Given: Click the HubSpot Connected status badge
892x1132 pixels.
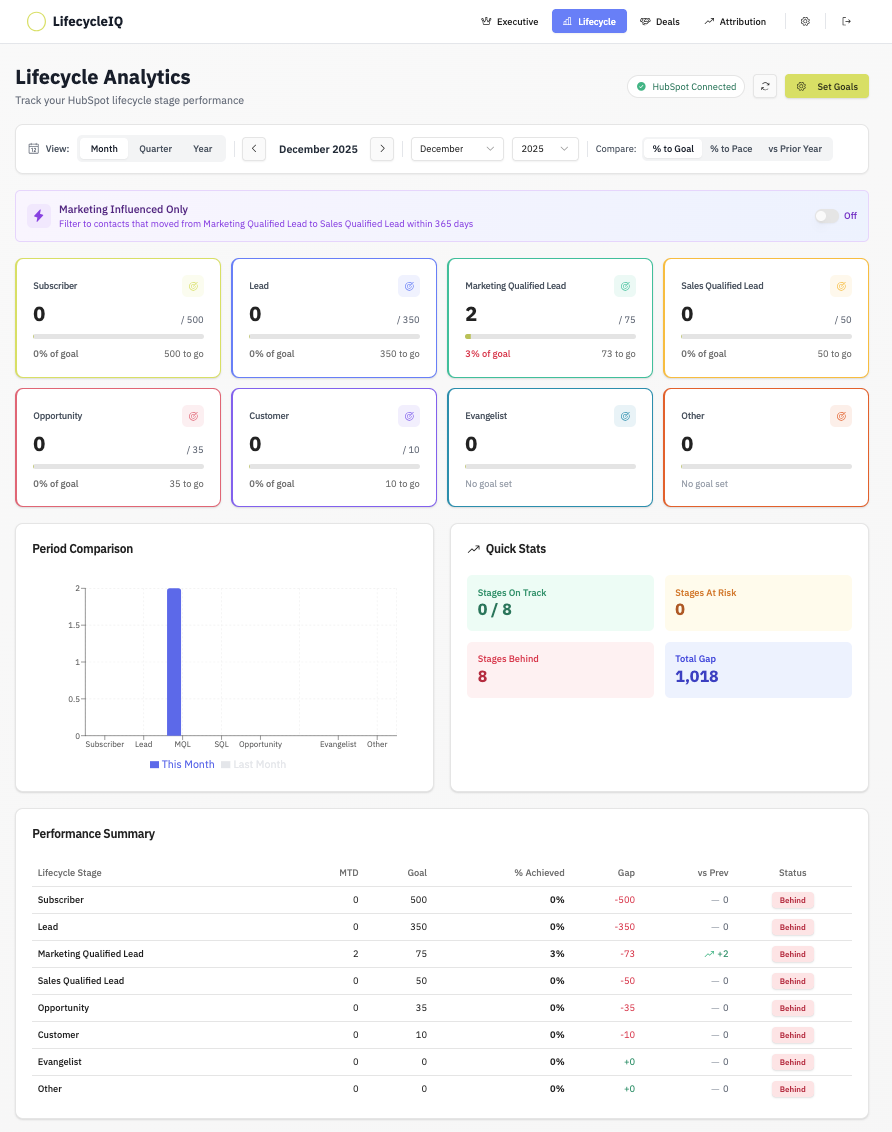Looking at the screenshot, I should 686,87.
